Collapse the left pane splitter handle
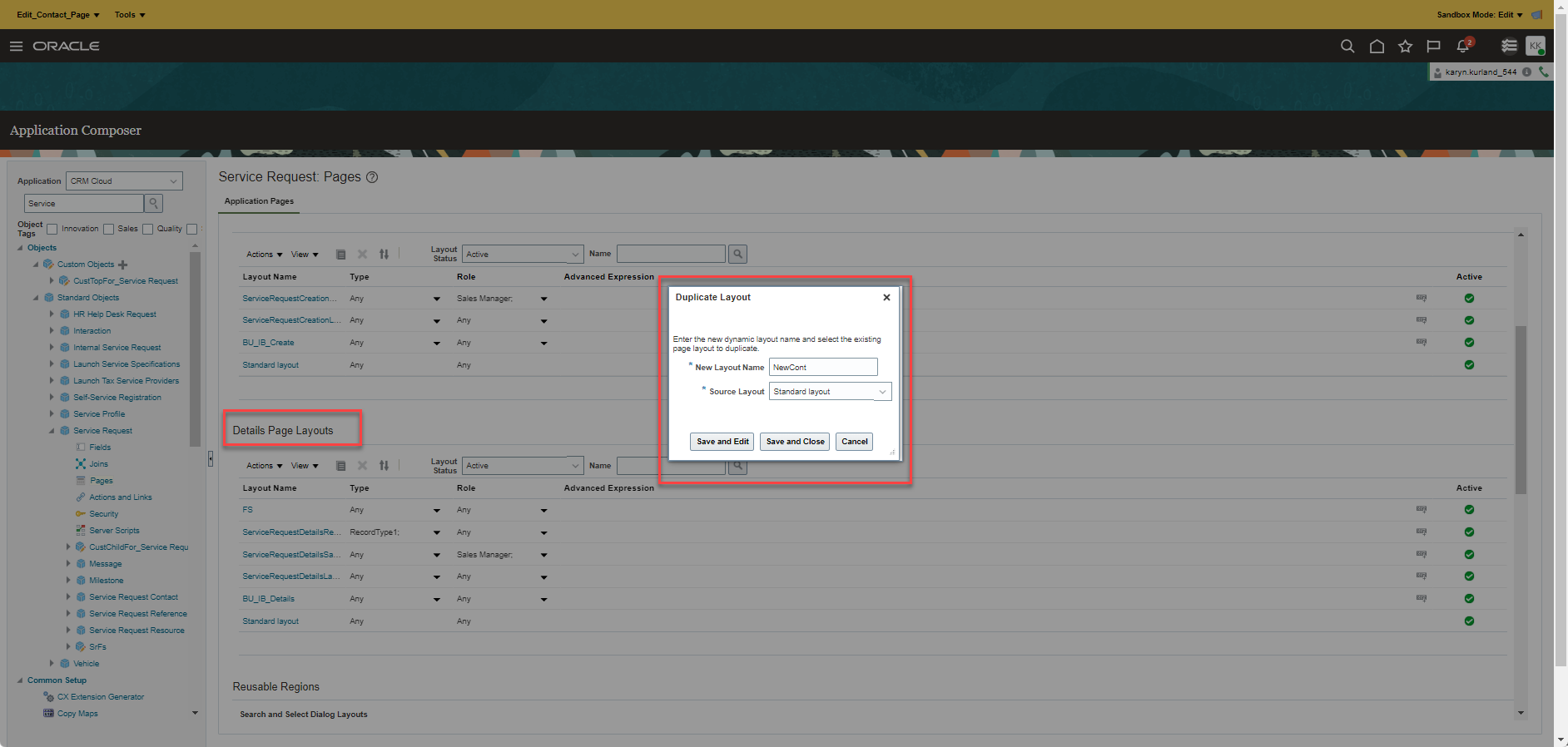 pos(211,458)
